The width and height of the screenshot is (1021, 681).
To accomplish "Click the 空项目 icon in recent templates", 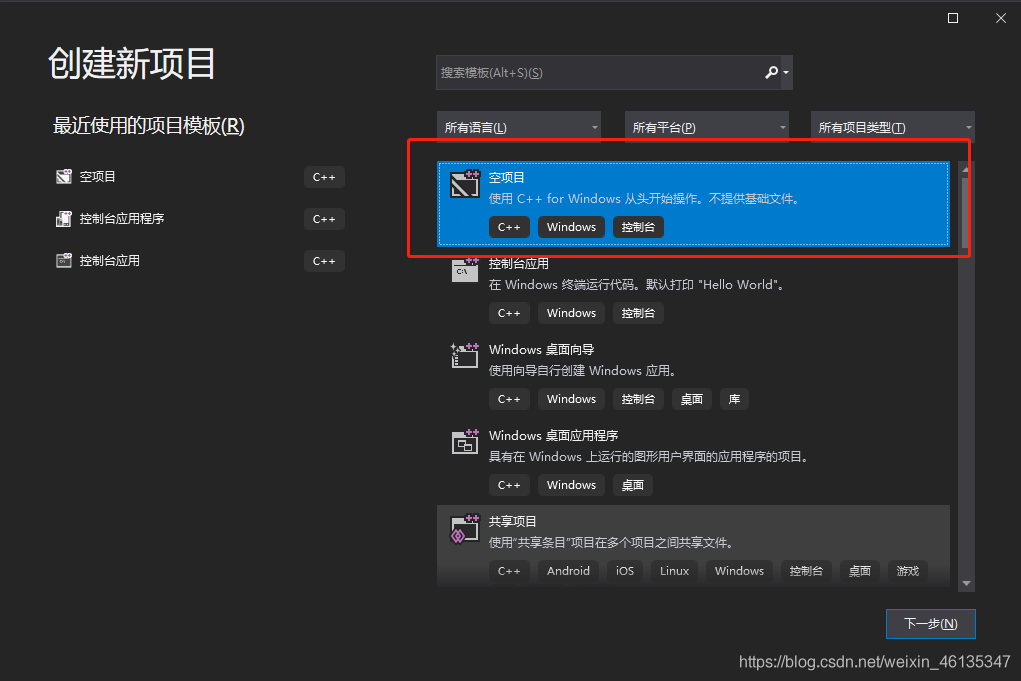I will [61, 176].
